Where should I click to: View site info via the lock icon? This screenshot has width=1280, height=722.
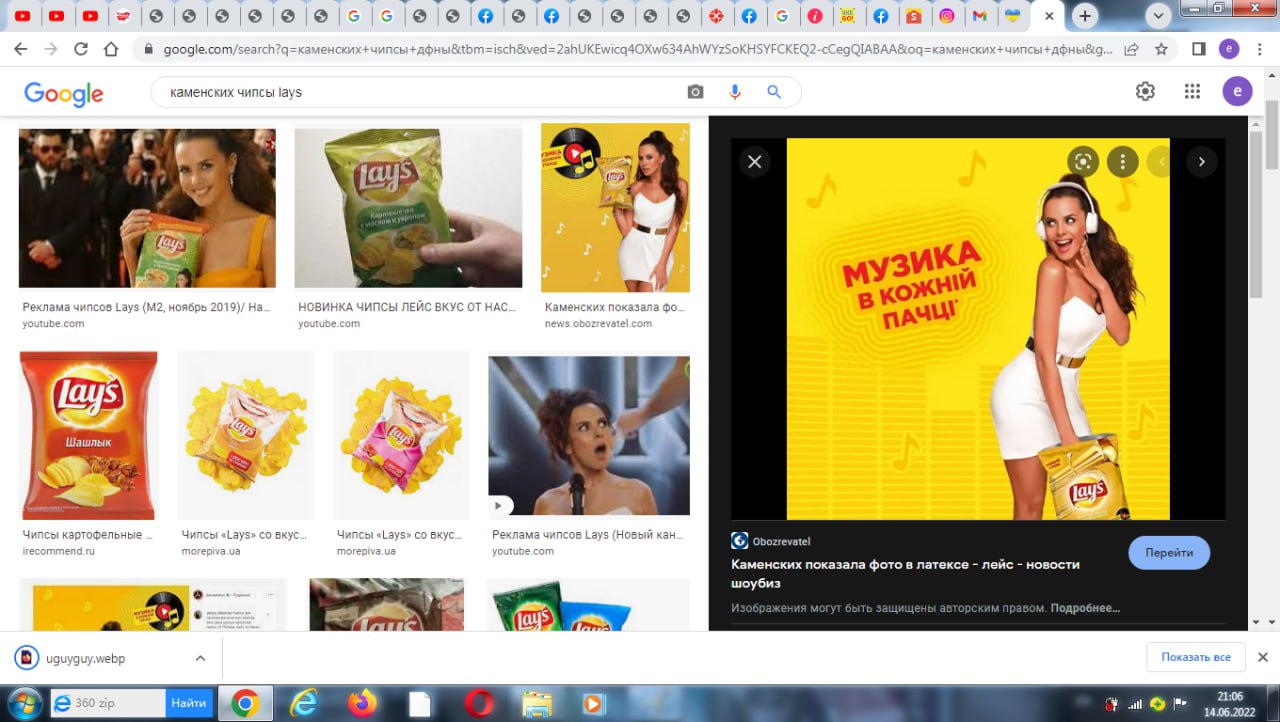coord(148,49)
